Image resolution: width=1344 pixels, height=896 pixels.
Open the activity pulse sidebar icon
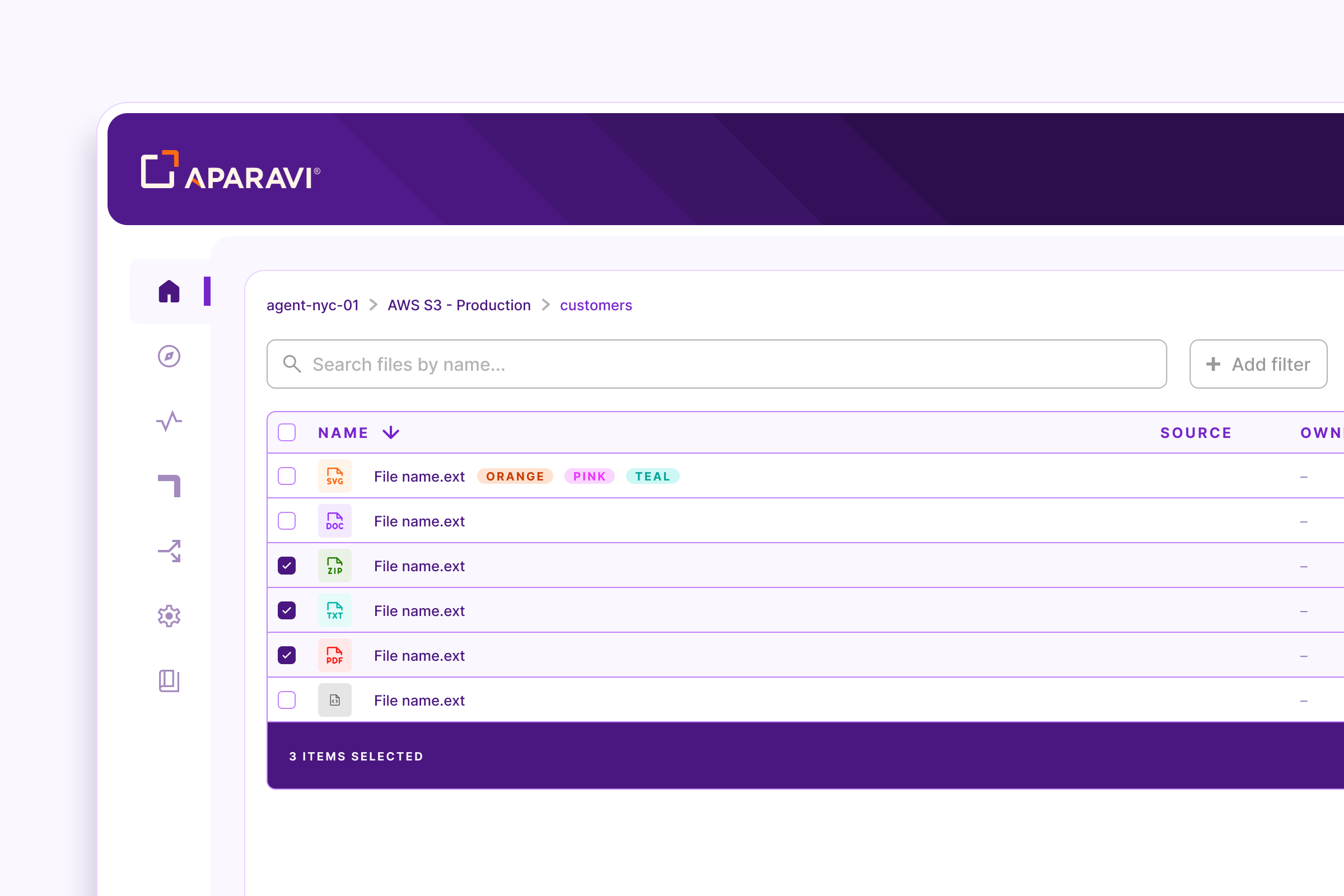tap(169, 421)
